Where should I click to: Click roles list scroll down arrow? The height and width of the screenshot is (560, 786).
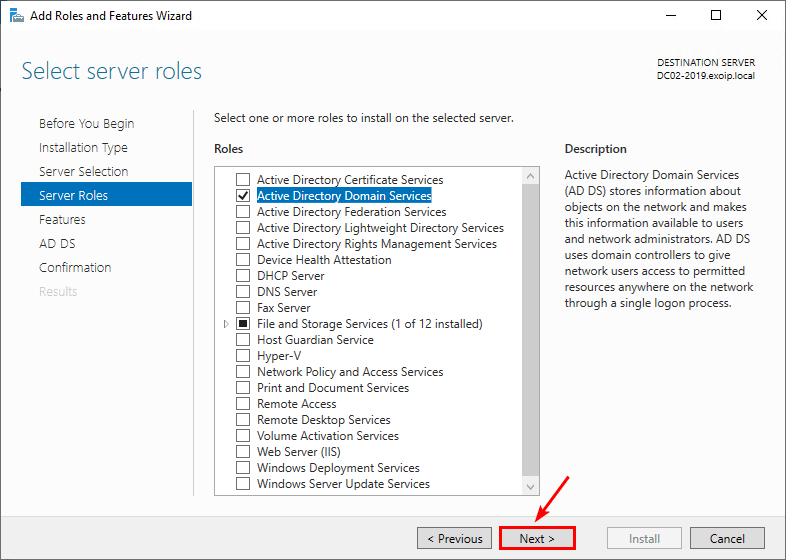(530, 486)
